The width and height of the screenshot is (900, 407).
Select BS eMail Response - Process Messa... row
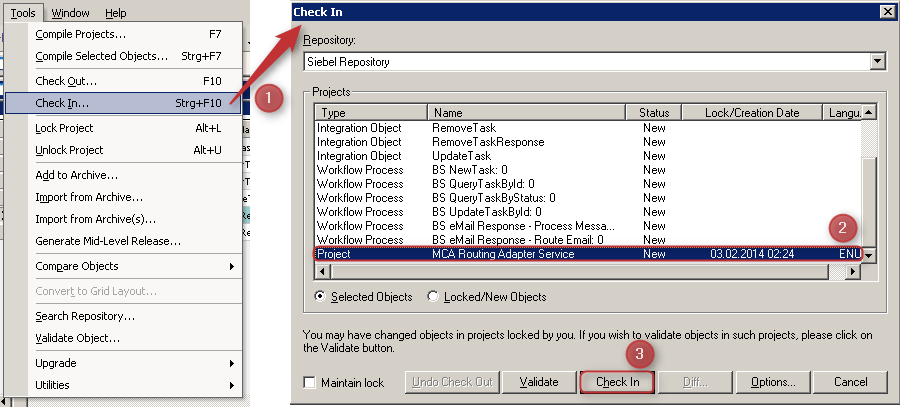click(588, 226)
